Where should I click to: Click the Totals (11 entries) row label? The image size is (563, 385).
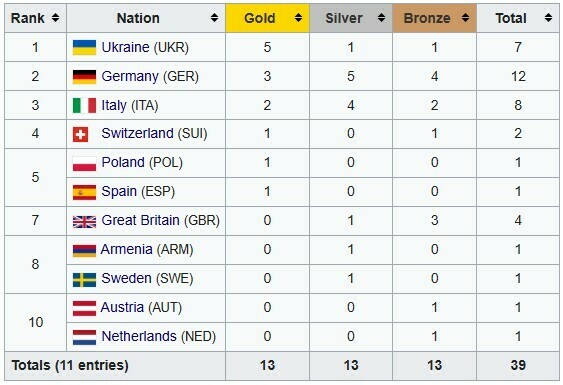click(70, 366)
